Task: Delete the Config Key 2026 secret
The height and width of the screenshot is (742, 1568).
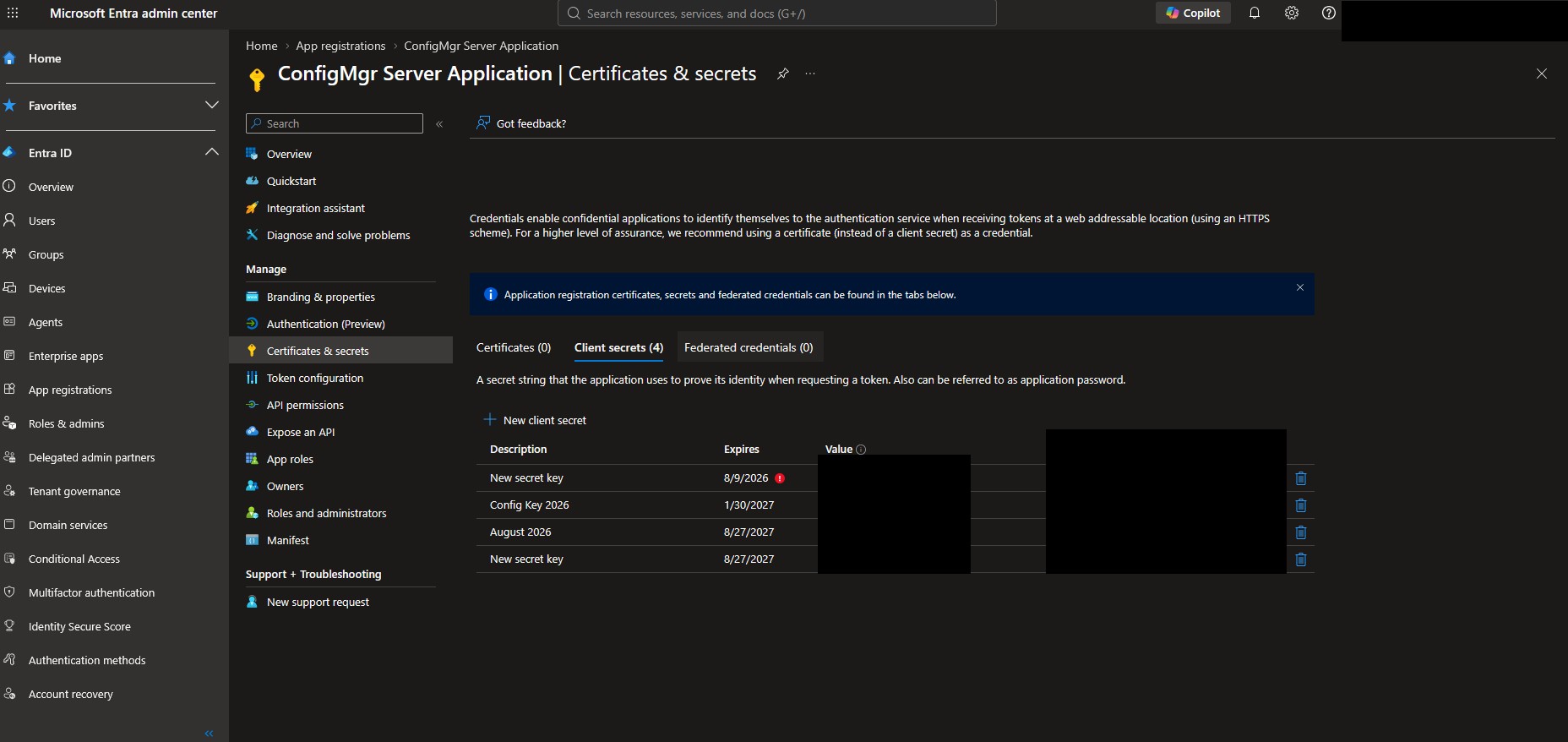Action: click(x=1301, y=505)
